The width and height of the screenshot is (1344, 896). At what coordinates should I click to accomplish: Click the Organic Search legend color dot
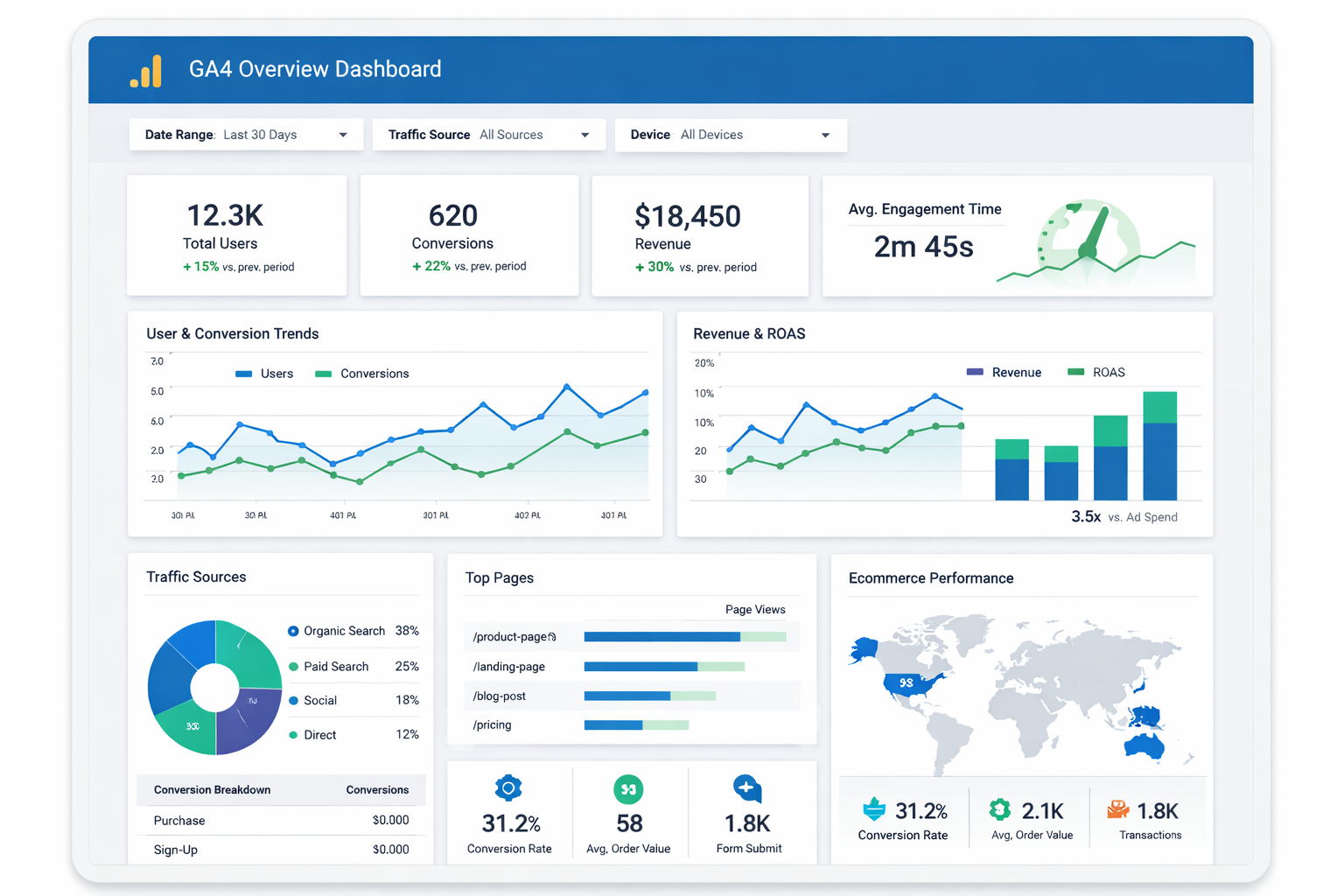(293, 631)
